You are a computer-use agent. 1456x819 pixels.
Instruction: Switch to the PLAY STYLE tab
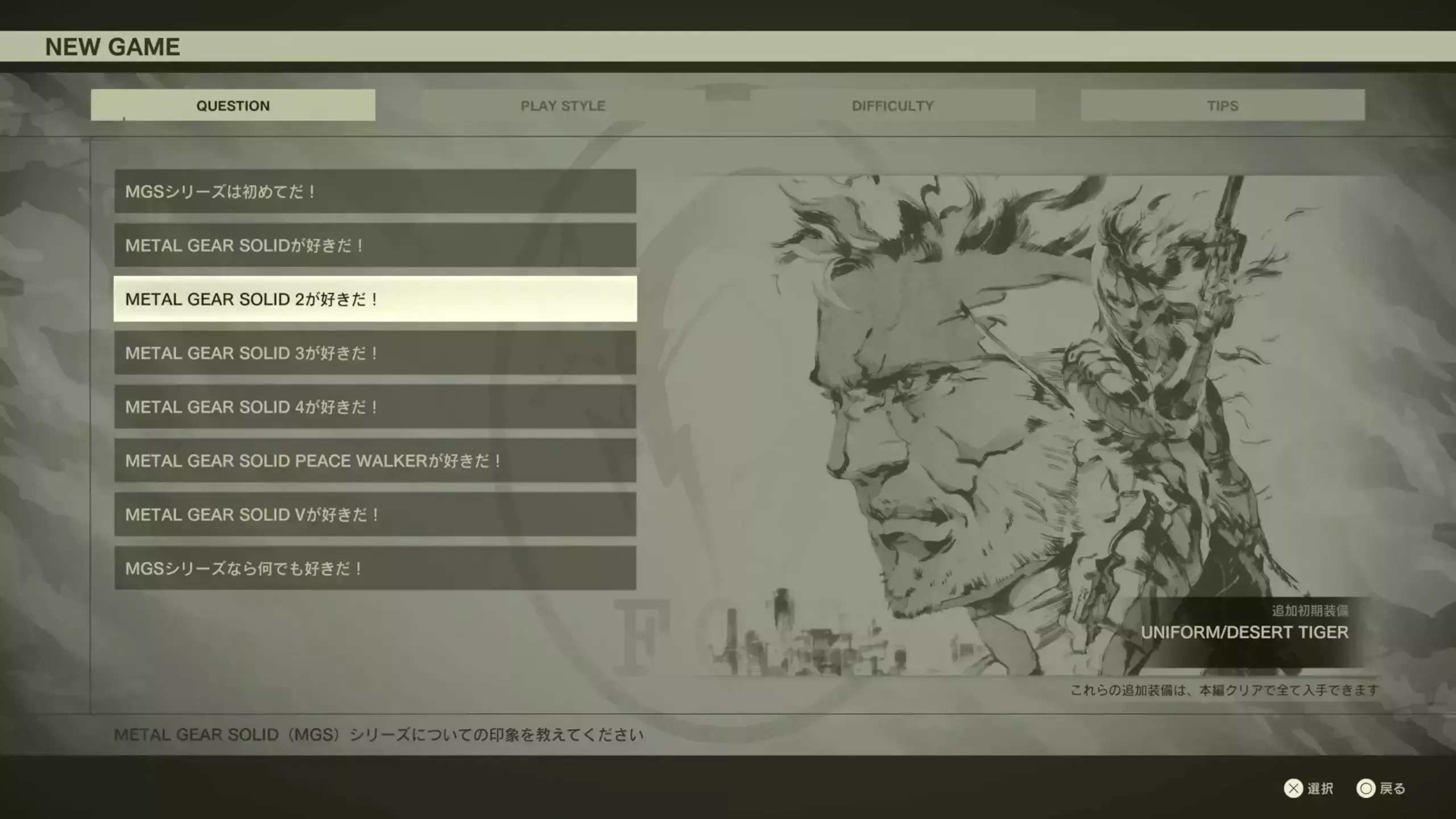[562, 105]
